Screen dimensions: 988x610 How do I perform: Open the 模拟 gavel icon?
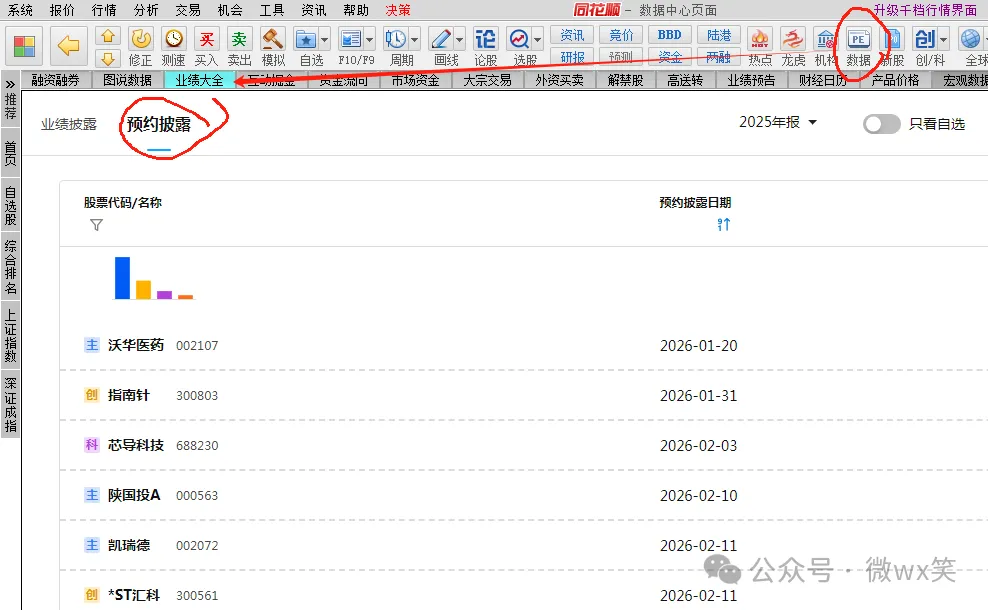pyautogui.click(x=273, y=40)
